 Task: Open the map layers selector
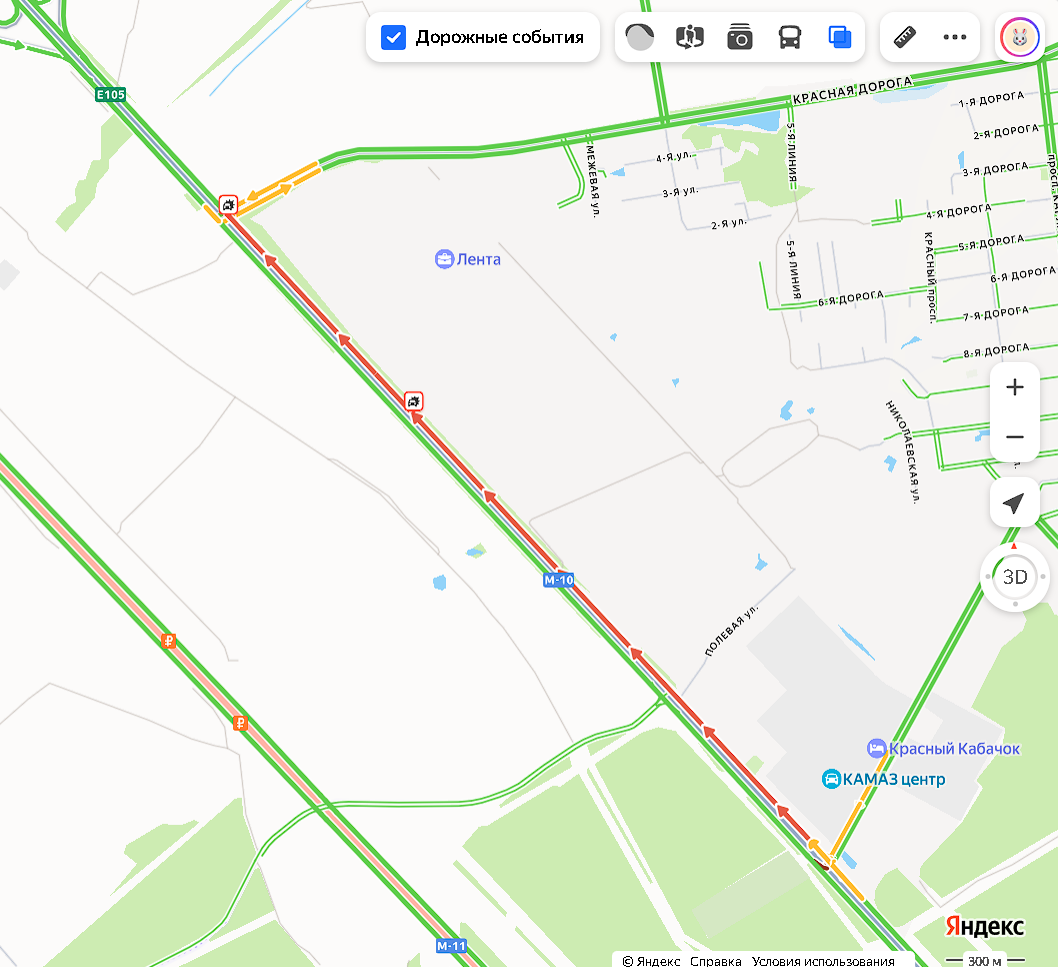tap(839, 37)
